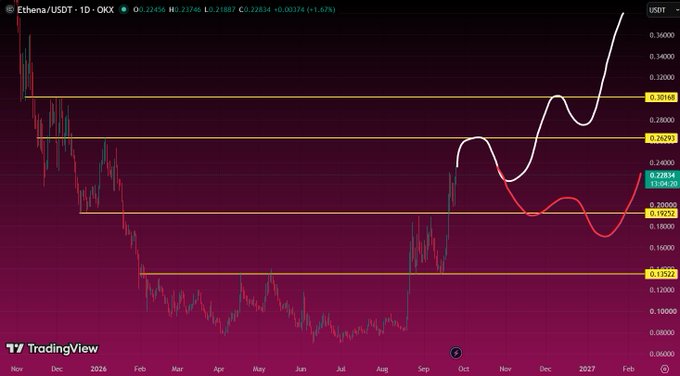Click the lightning event marker icon
680x376 pixels.
click(x=456, y=352)
